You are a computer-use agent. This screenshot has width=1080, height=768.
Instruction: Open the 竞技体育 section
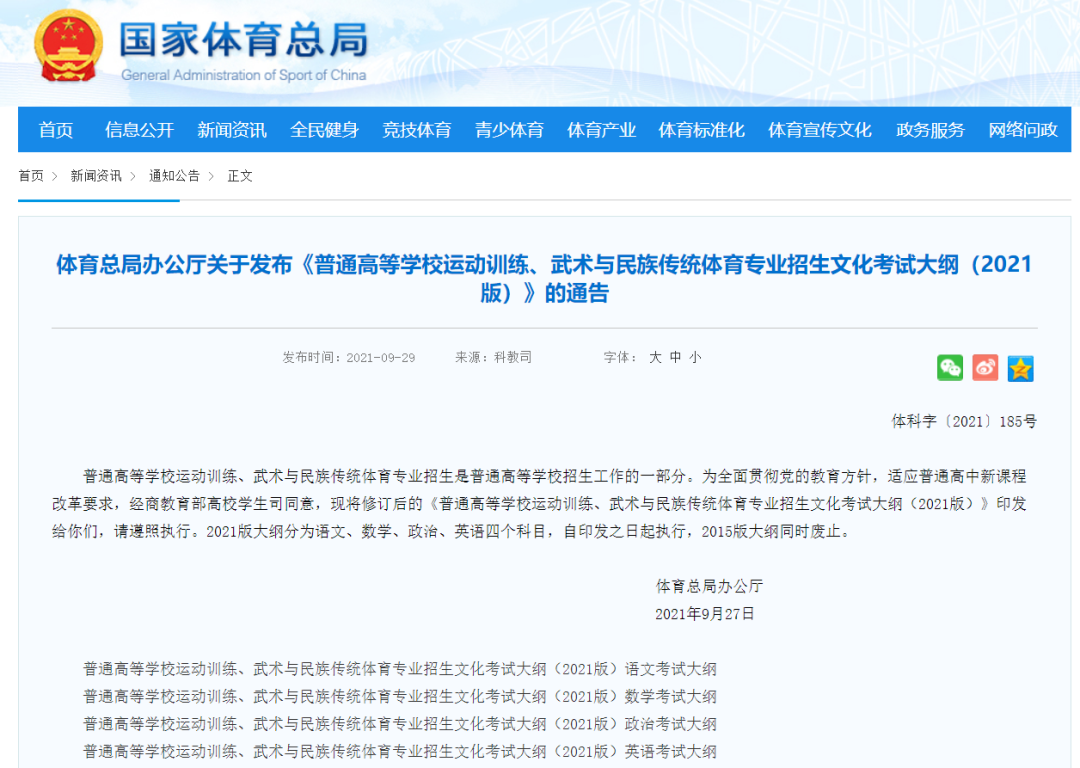tap(416, 129)
